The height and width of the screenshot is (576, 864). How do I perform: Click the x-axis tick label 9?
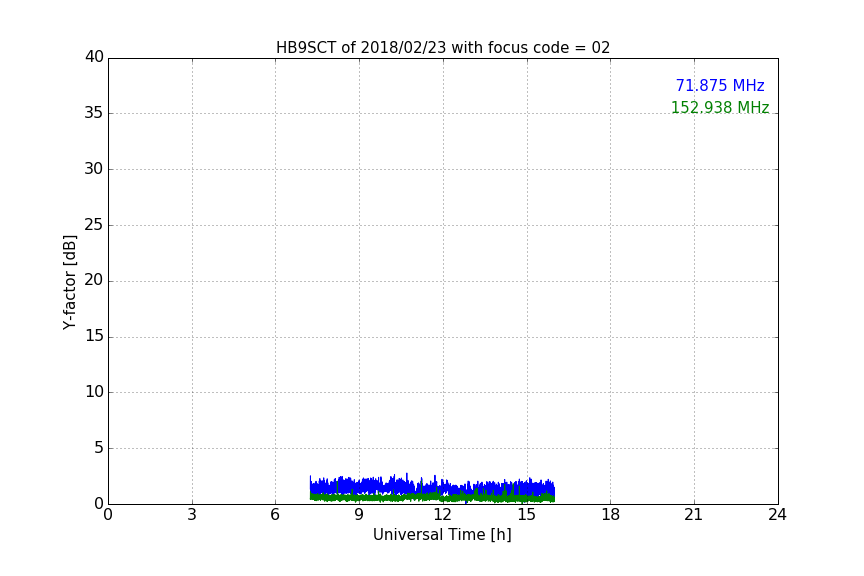click(359, 515)
